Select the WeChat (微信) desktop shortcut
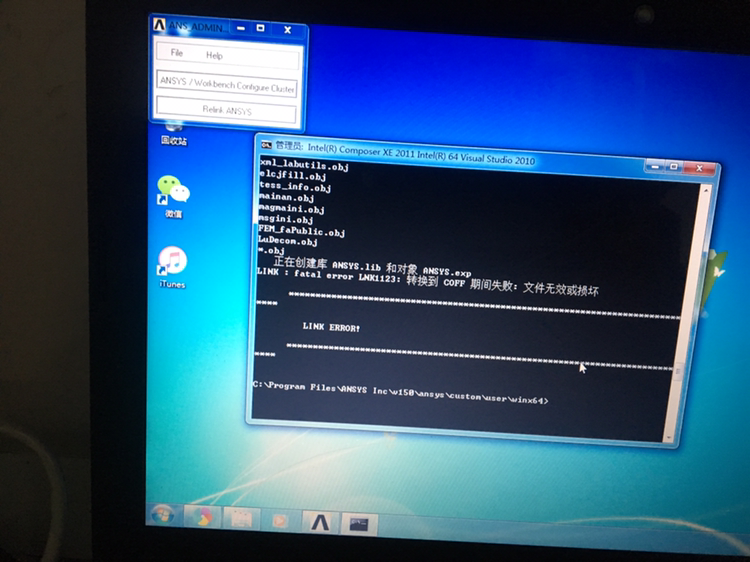Image resolution: width=750 pixels, height=562 pixels. point(173,197)
